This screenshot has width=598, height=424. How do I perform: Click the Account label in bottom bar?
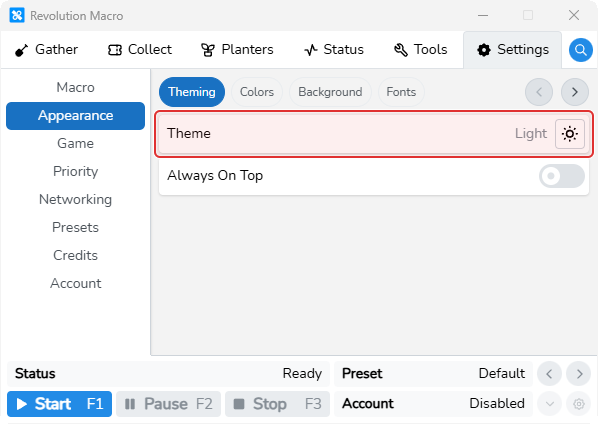(x=368, y=403)
